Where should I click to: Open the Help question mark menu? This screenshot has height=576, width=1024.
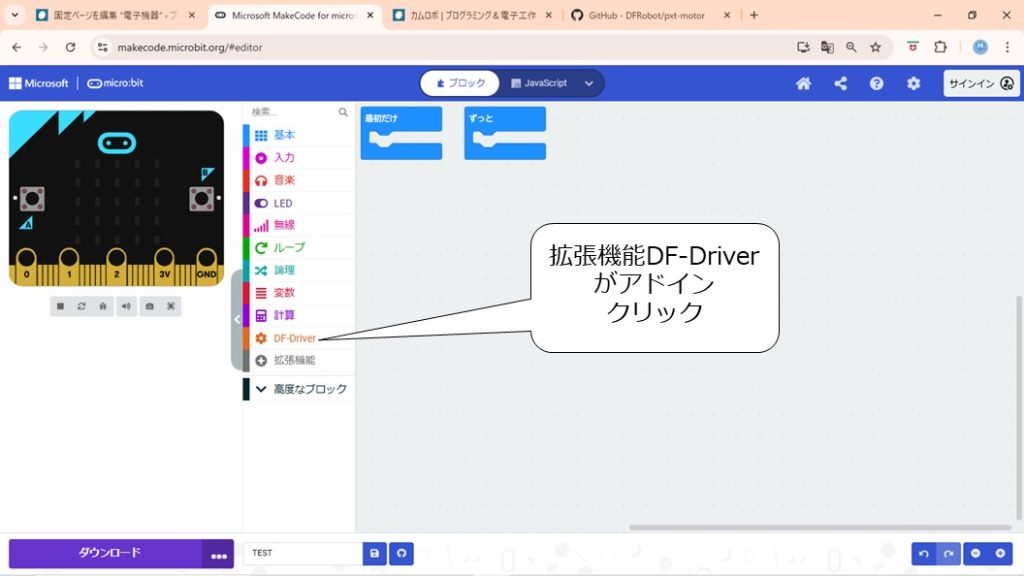pyautogui.click(x=876, y=84)
